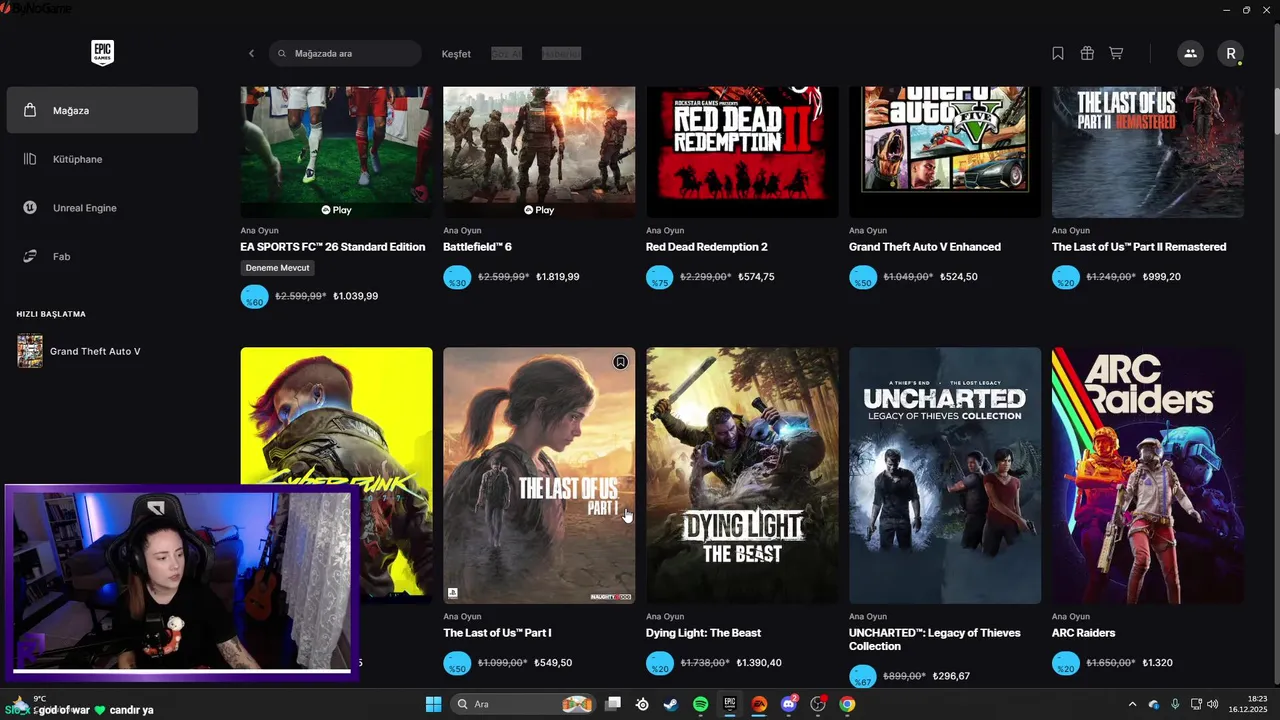Open Task View on the taskbar
Image resolution: width=1280 pixels, height=720 pixels.
pyautogui.click(x=613, y=704)
